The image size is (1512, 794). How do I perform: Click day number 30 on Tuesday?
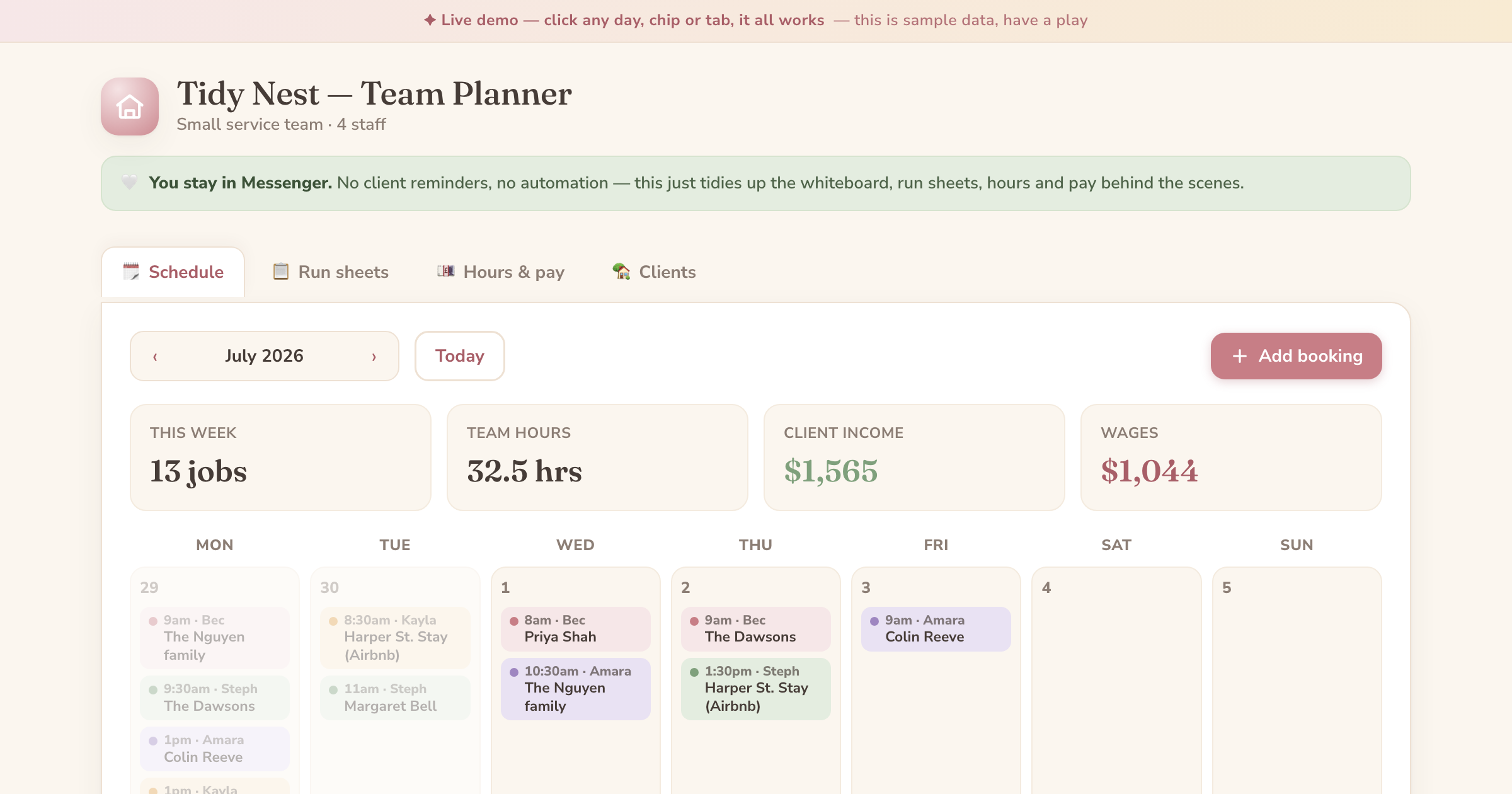coord(329,587)
